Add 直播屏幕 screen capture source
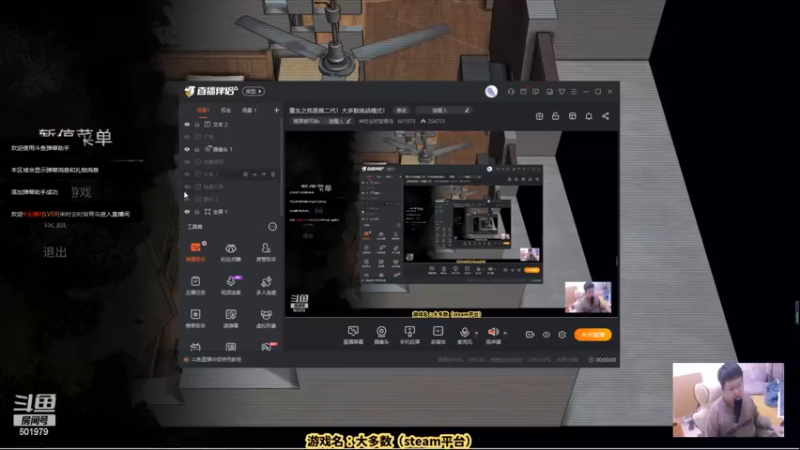Image resolution: width=800 pixels, height=450 pixels. (353, 335)
